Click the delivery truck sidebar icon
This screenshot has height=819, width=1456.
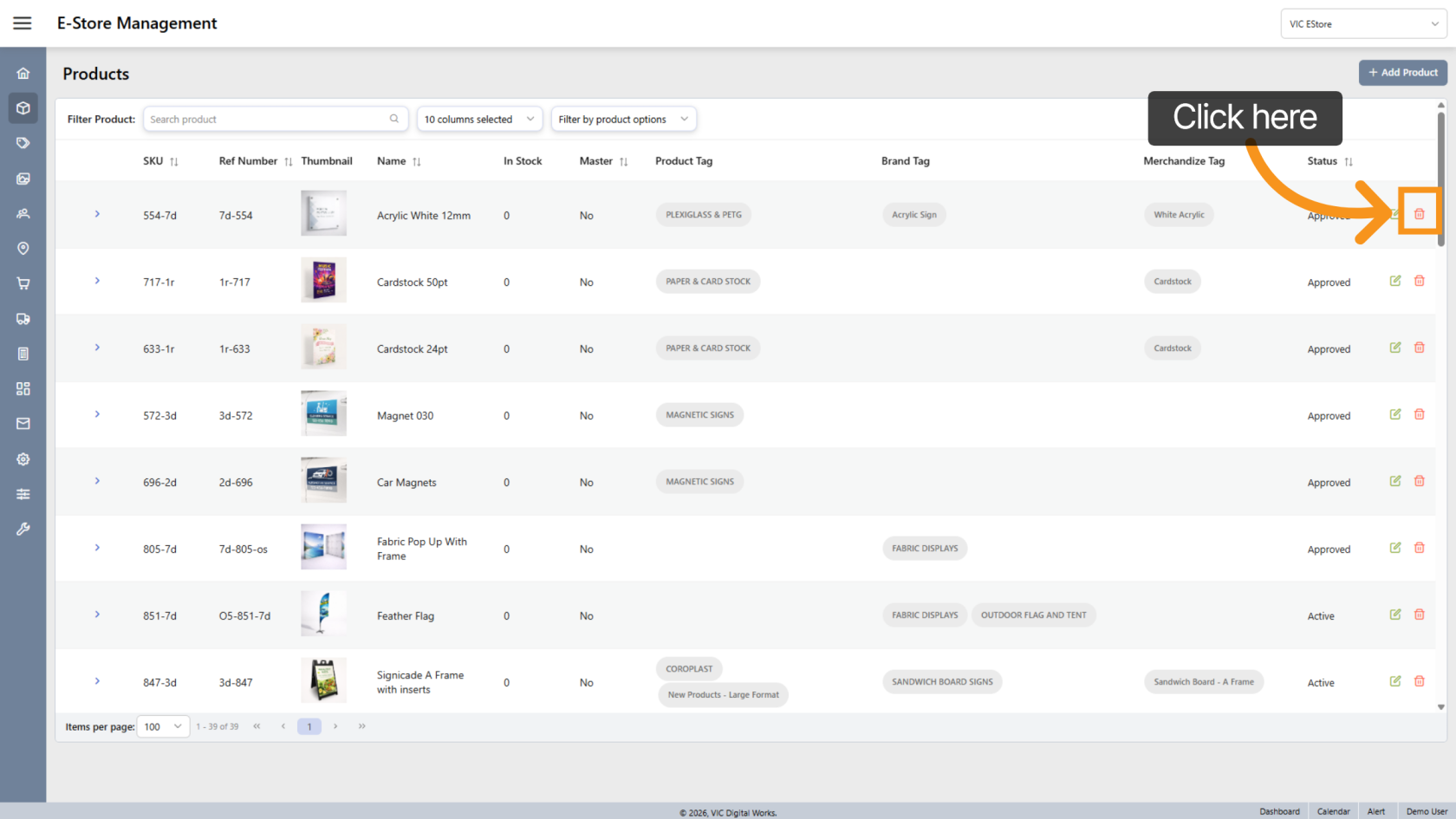pos(23,319)
